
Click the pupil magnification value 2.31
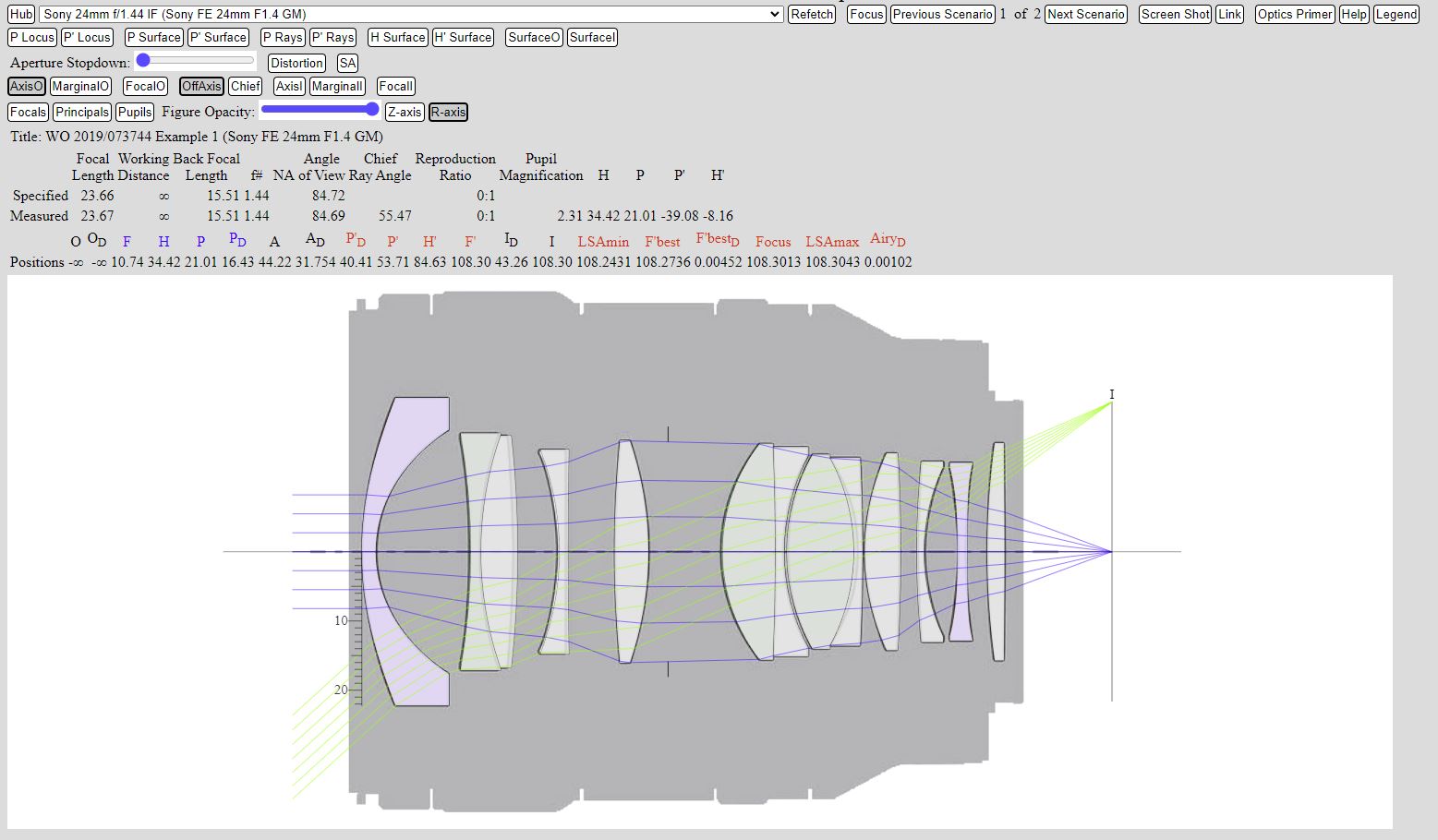(x=569, y=216)
